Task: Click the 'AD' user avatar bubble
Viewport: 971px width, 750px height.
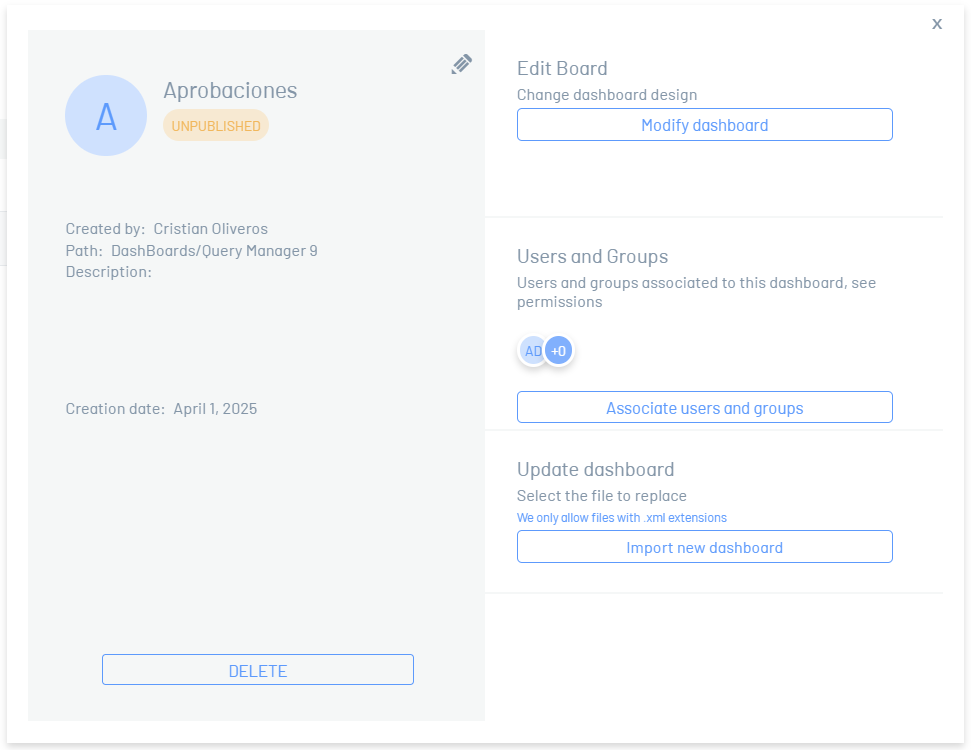Action: pyautogui.click(x=532, y=351)
